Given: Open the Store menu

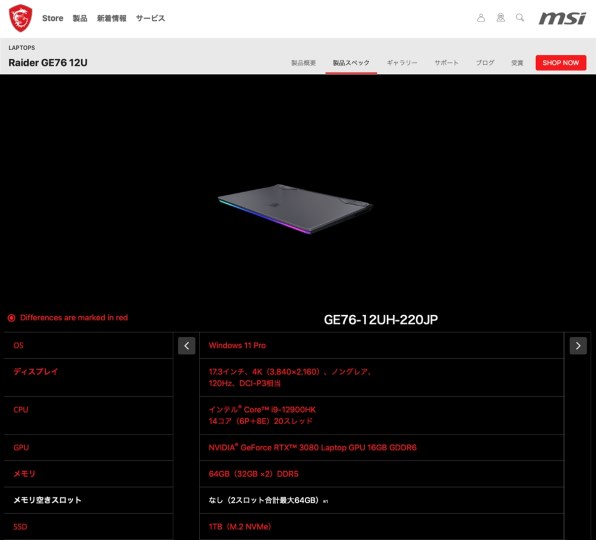Looking at the screenshot, I should click(x=52, y=18).
